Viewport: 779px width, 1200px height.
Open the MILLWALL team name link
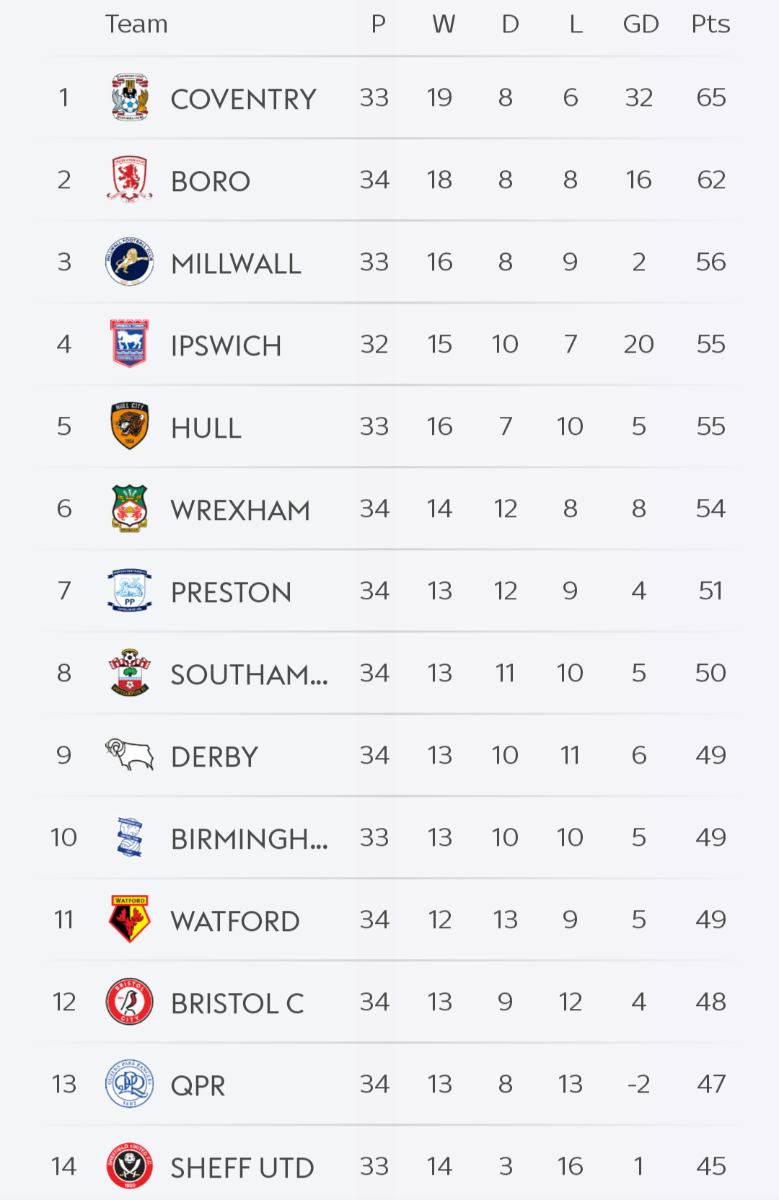236,263
